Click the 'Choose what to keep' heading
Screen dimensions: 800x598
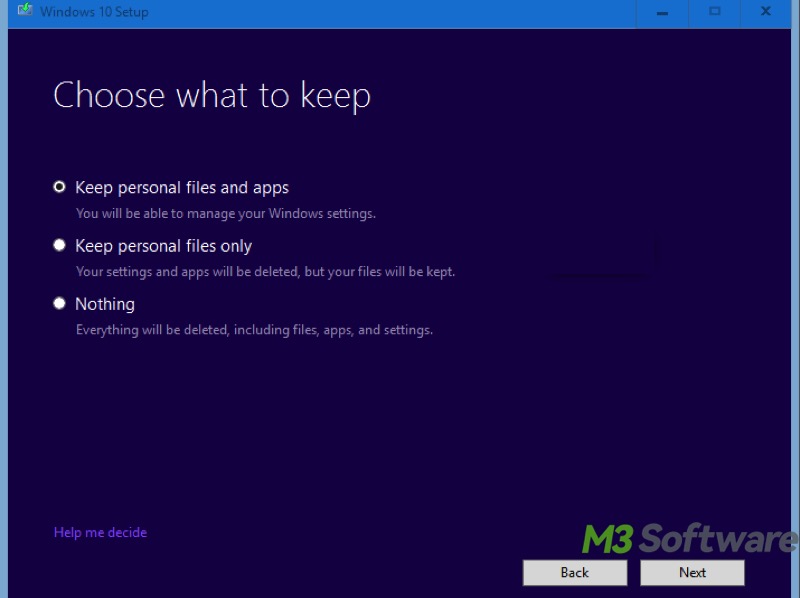[212, 96]
